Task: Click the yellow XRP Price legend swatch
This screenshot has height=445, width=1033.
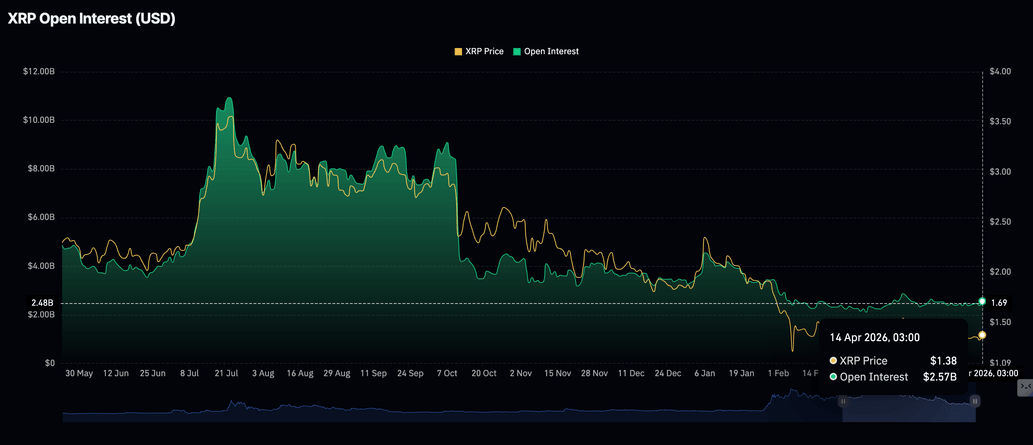Action: 459,51
